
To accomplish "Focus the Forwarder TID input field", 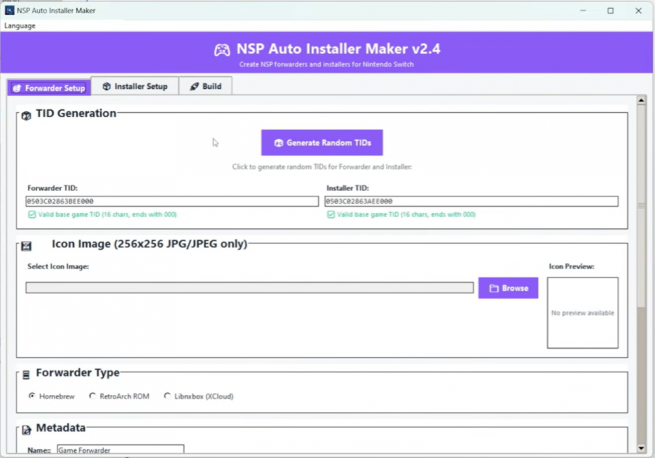I will [x=172, y=201].
